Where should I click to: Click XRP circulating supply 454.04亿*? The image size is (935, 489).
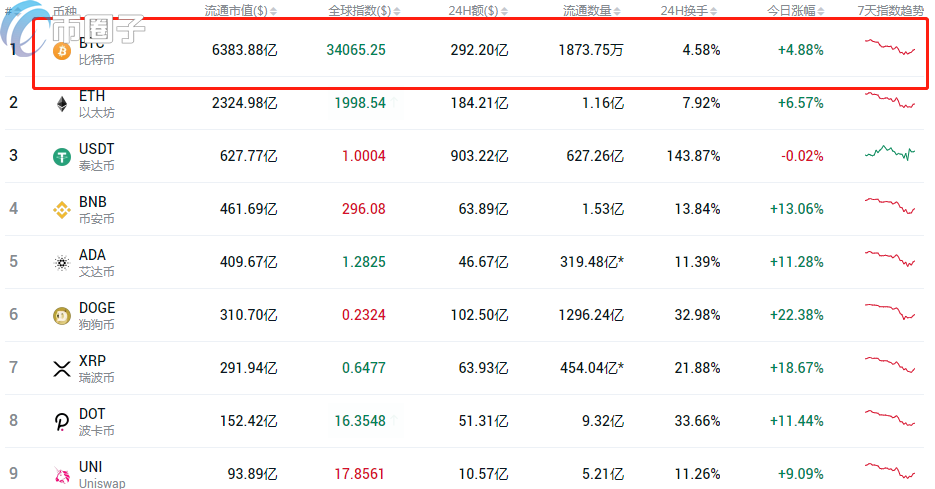(x=592, y=368)
